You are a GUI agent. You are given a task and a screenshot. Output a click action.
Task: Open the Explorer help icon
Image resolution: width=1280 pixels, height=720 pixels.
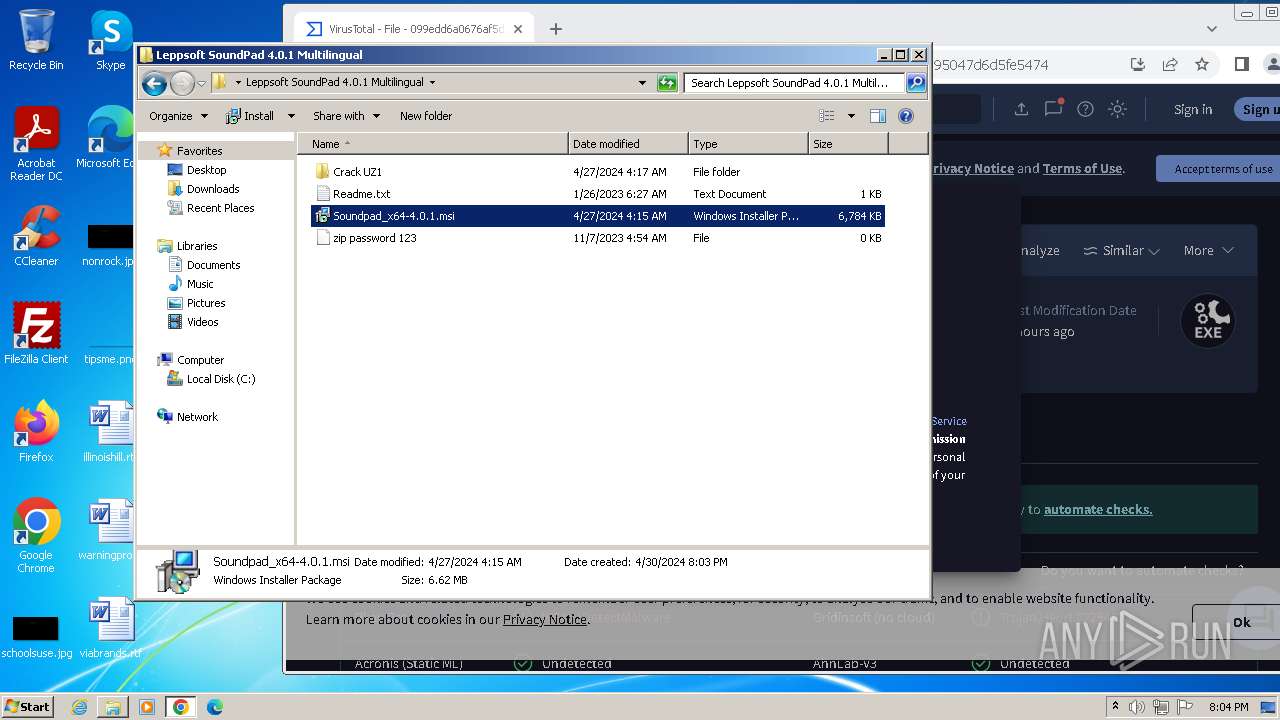[x=906, y=116]
